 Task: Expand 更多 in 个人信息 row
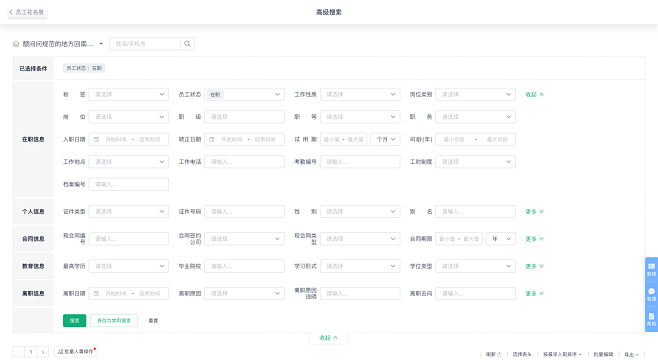click(x=535, y=211)
